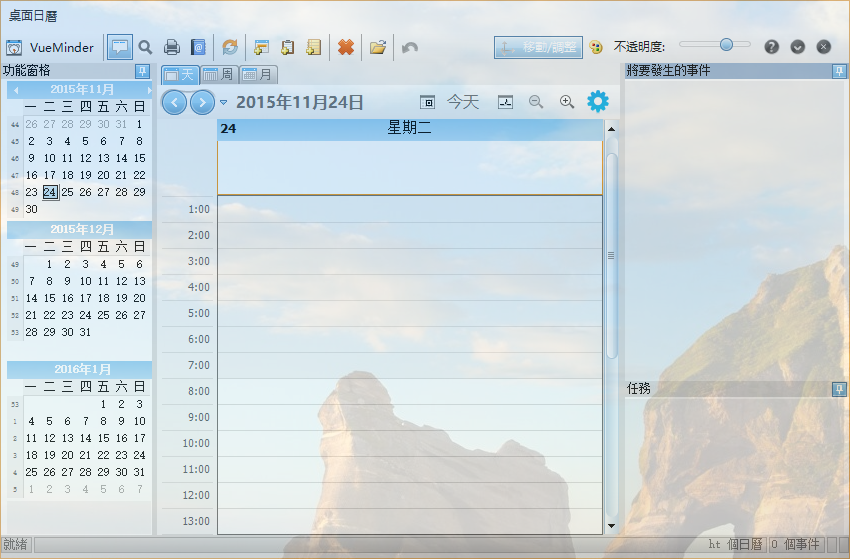The height and width of the screenshot is (559, 850).
Task: Click the 今天 today button
Action: [x=462, y=102]
